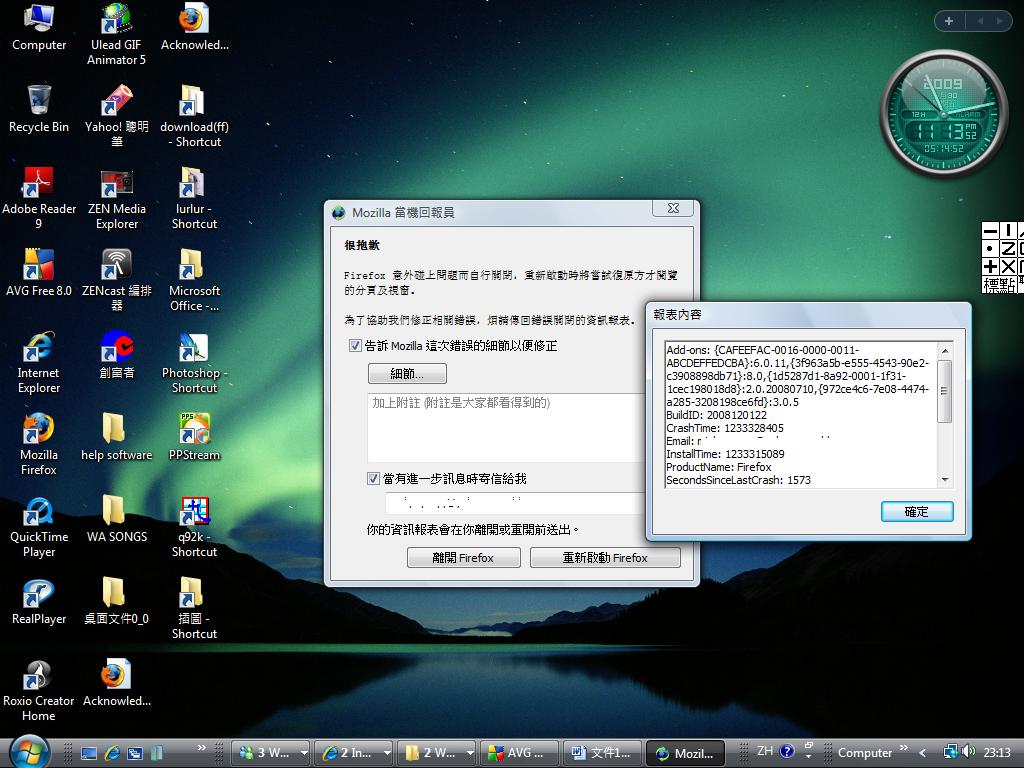This screenshot has width=1024, height=768.
Task: Click 確定 button in report contents dialog
Action: (x=917, y=511)
